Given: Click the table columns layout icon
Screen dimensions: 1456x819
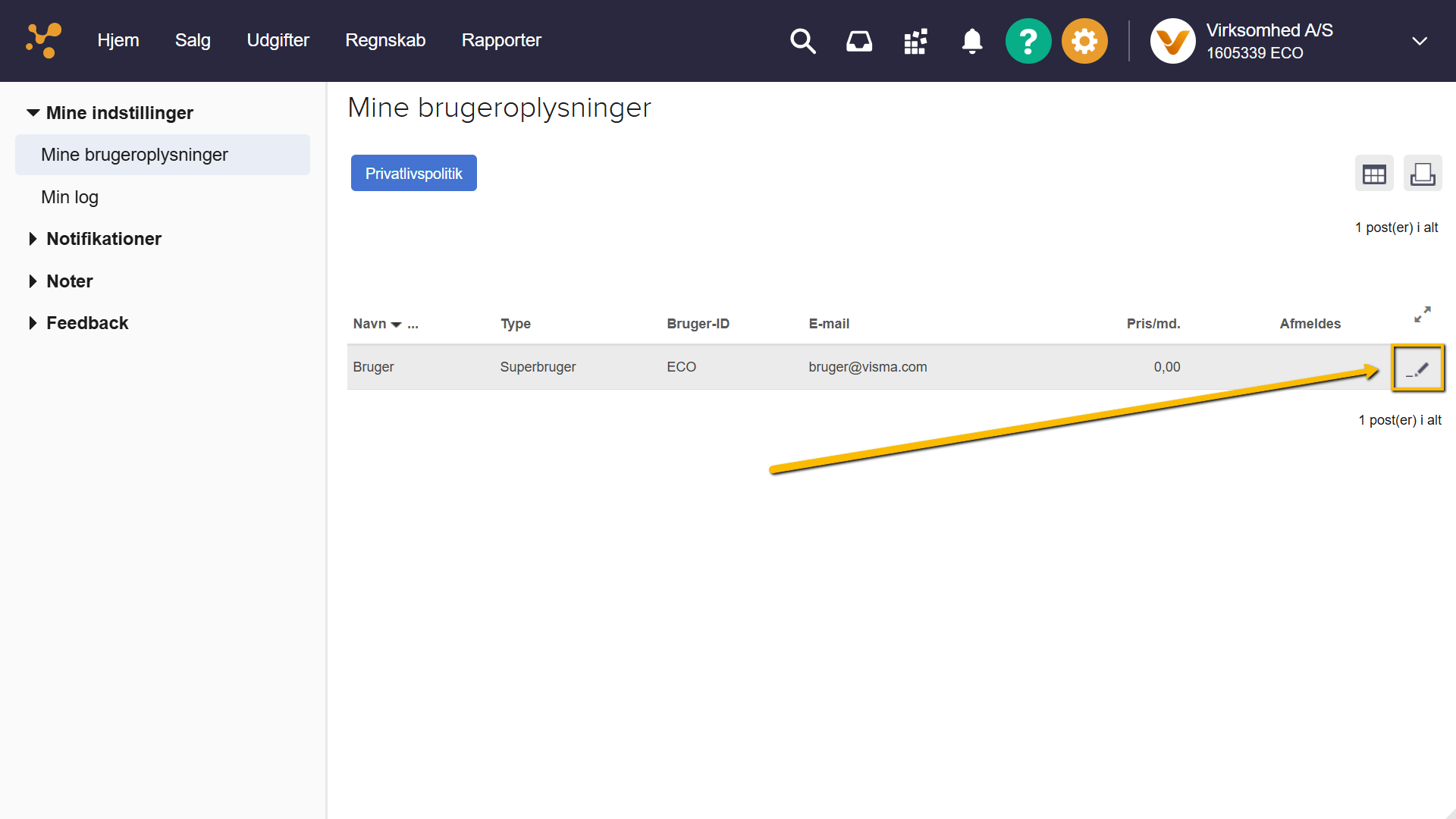Looking at the screenshot, I should (x=1373, y=174).
